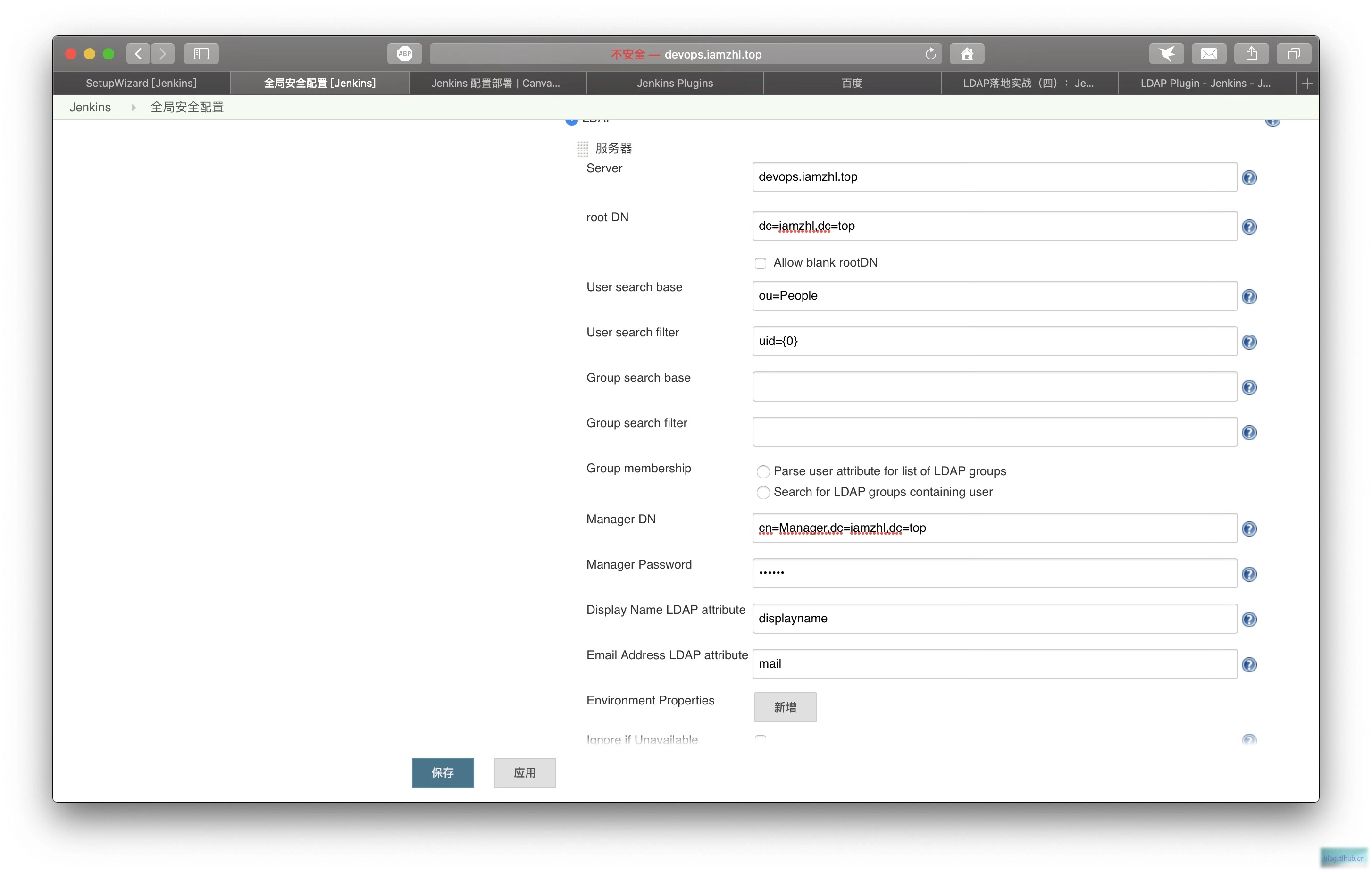Show help for User search filter
1372x872 pixels.
[1248, 342]
